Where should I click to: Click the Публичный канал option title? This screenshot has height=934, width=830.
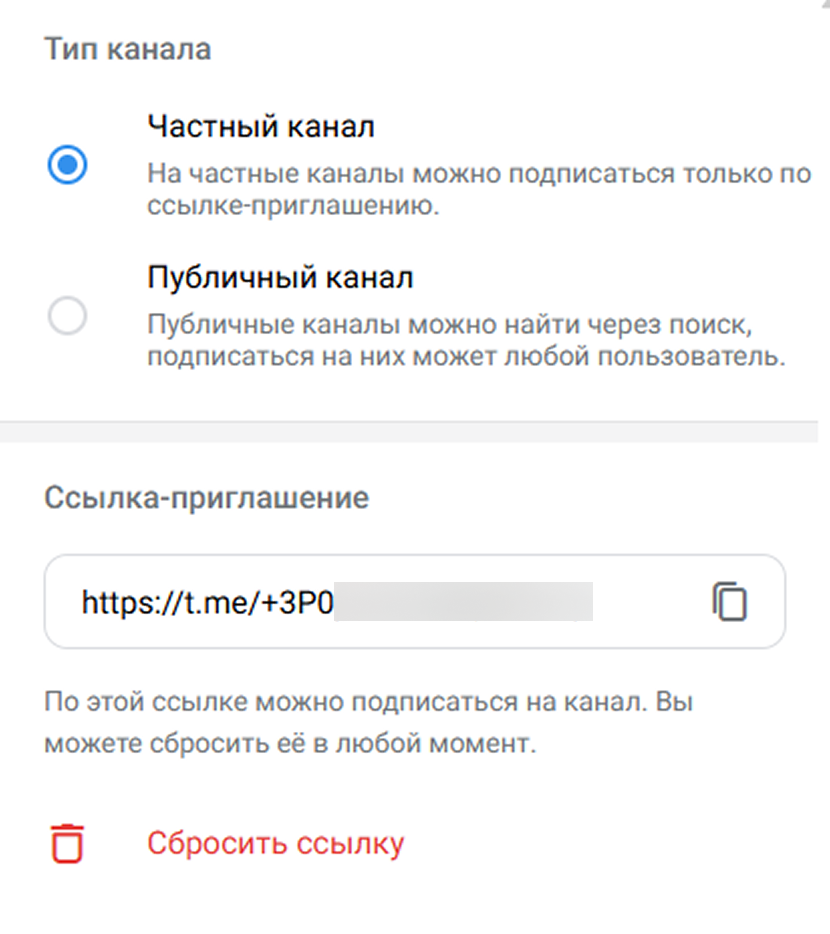tap(280, 278)
